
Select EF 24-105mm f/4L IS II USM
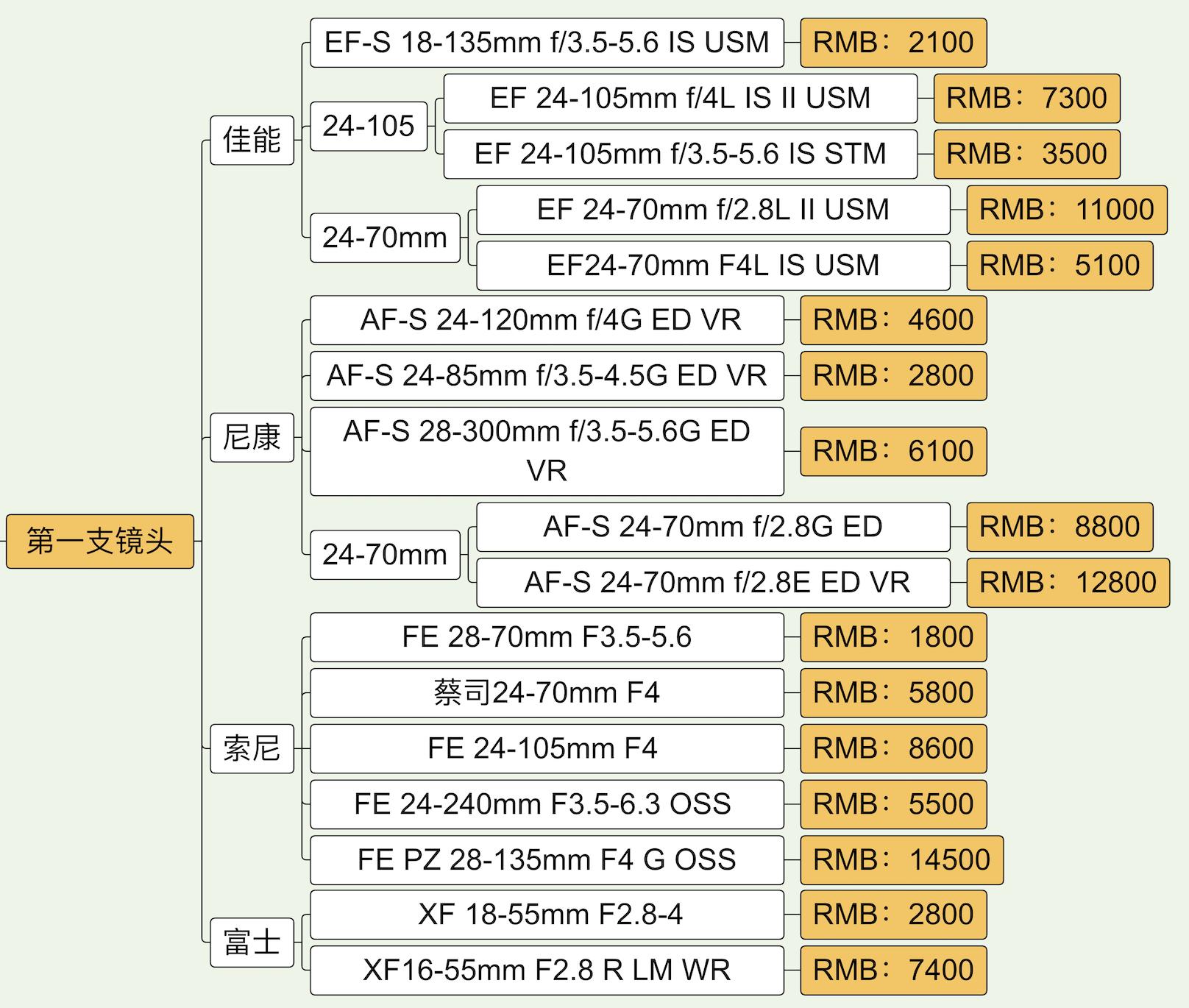[x=681, y=99]
